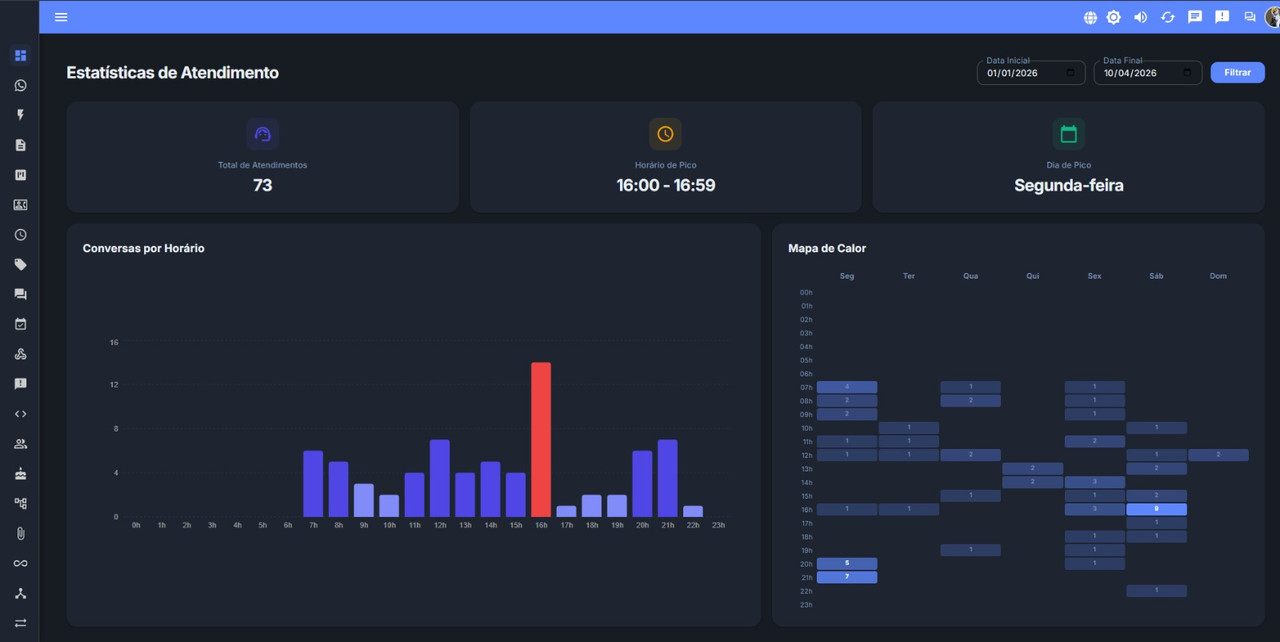This screenshot has width=1280, height=642.
Task: Open the clock schedule icon in sidebar
Action: pyautogui.click(x=20, y=235)
